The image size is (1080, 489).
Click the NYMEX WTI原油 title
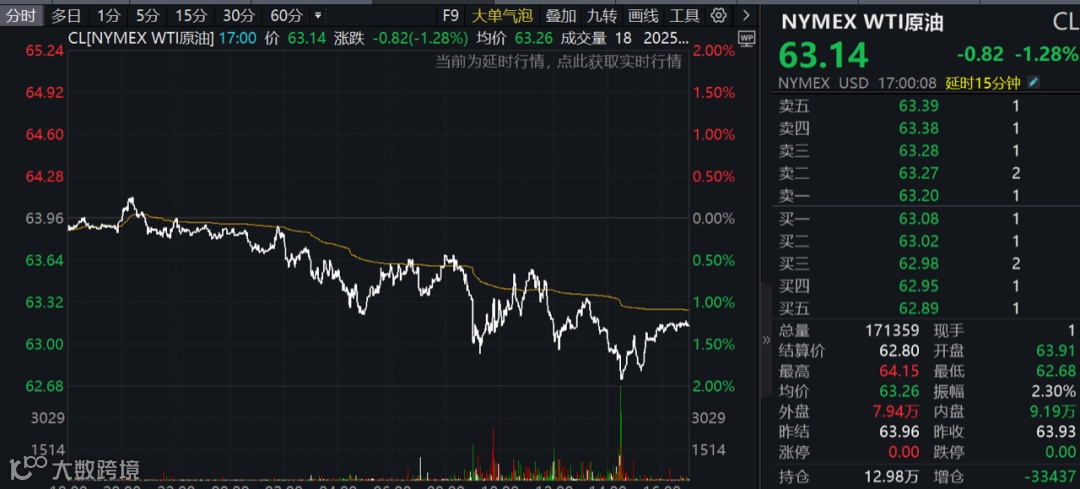862,22
